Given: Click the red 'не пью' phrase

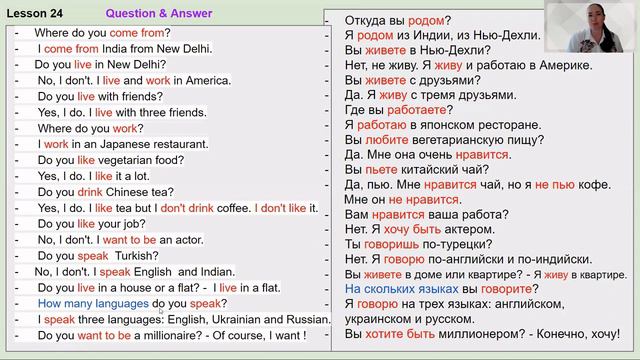Looking at the screenshot, I should (x=555, y=184).
